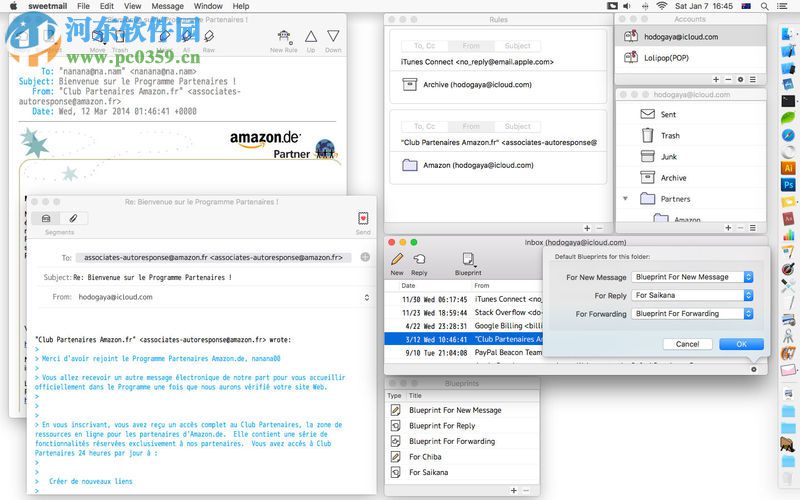Select Stack Overflow message row
This screenshot has height=500, width=800.
tap(463, 313)
